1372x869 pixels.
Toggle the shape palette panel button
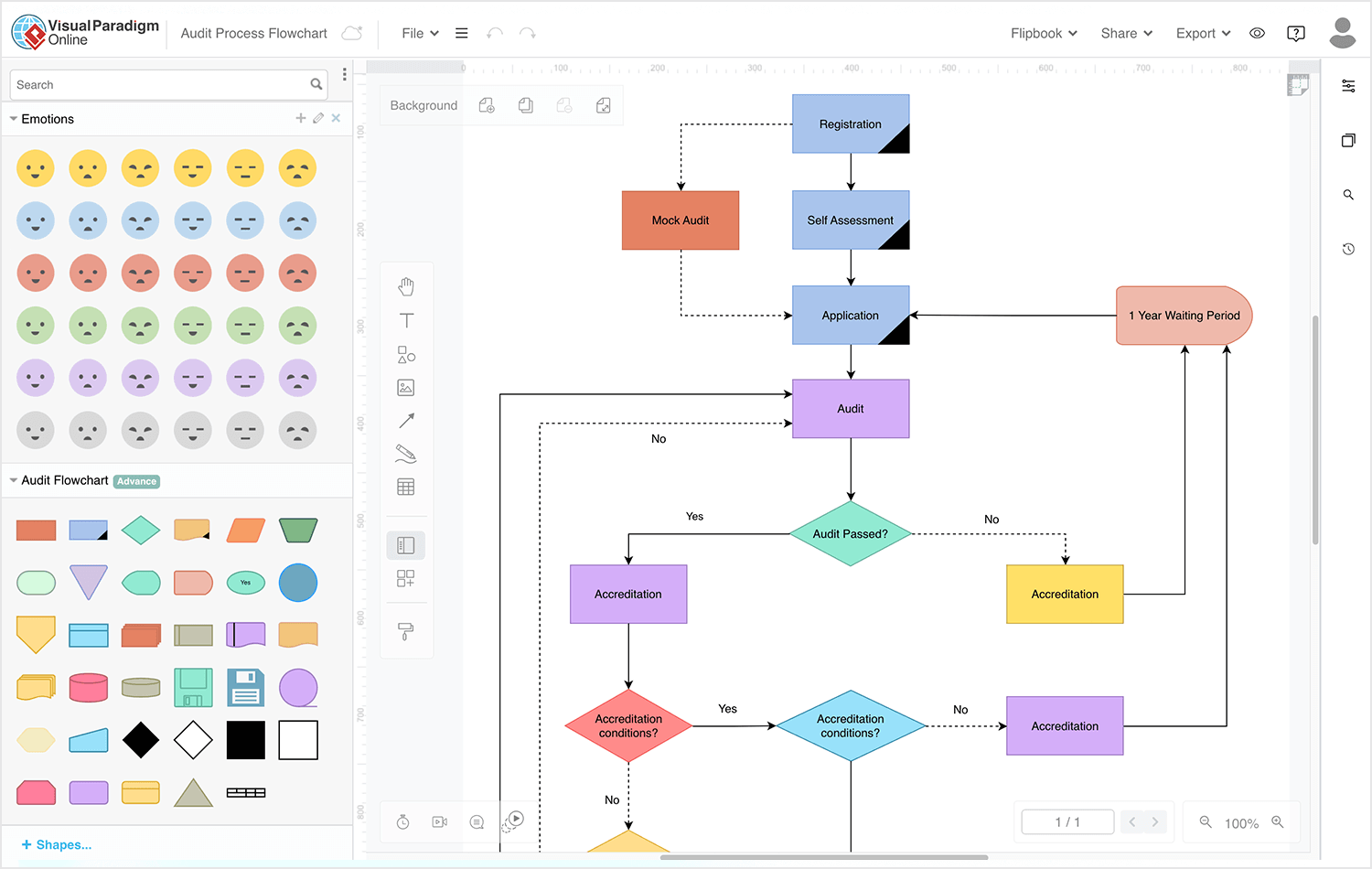(406, 545)
